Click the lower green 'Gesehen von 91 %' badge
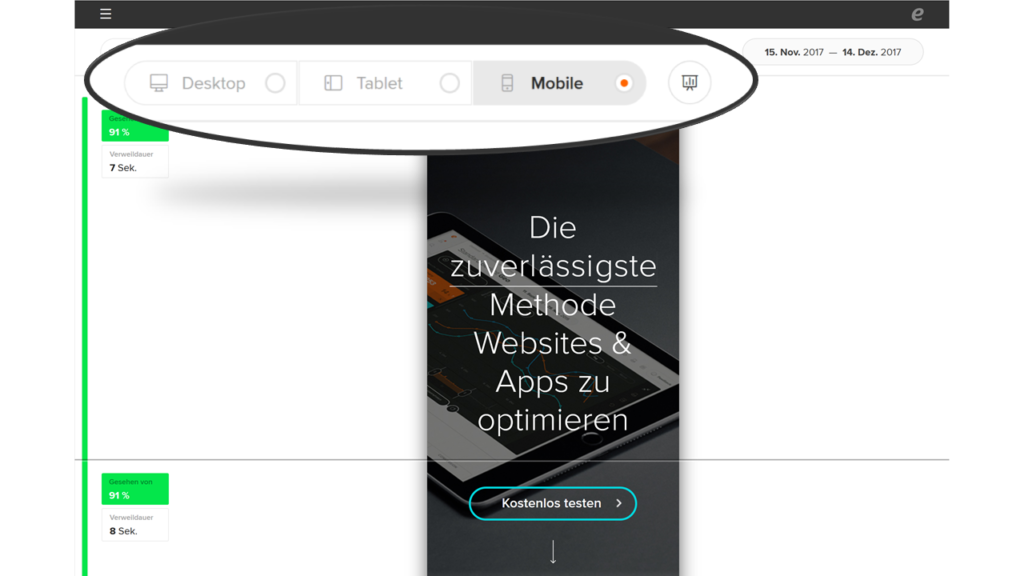 pyautogui.click(x=135, y=488)
